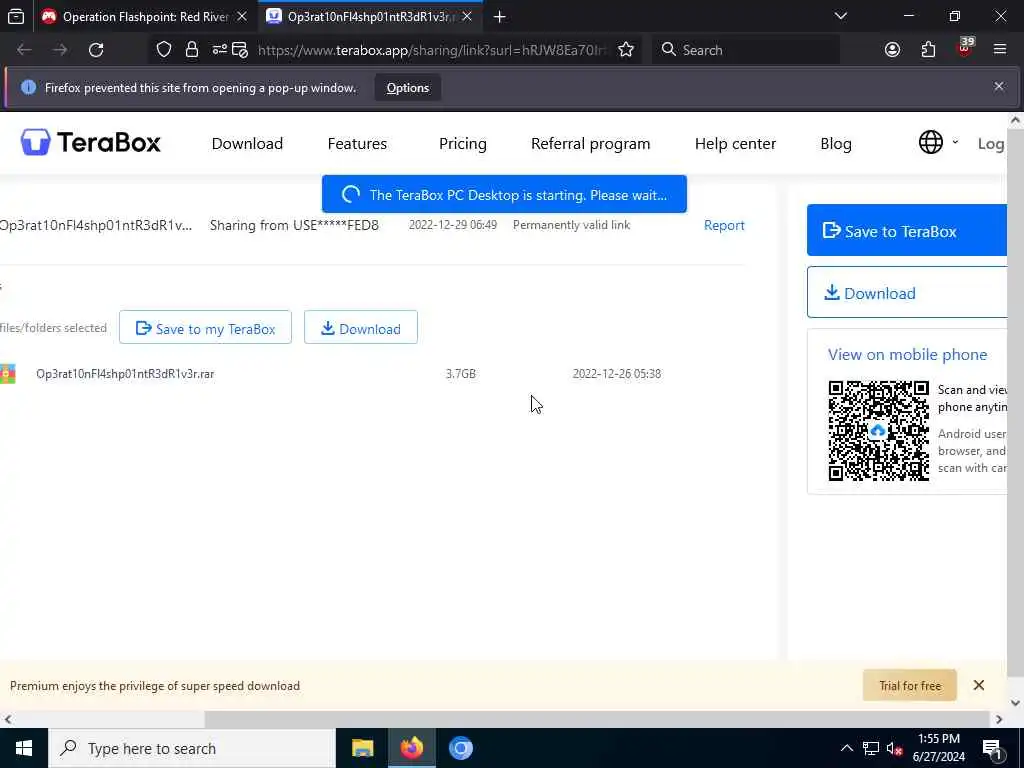This screenshot has width=1024, height=768.
Task: Open the new tab with plus button
Action: click(500, 16)
